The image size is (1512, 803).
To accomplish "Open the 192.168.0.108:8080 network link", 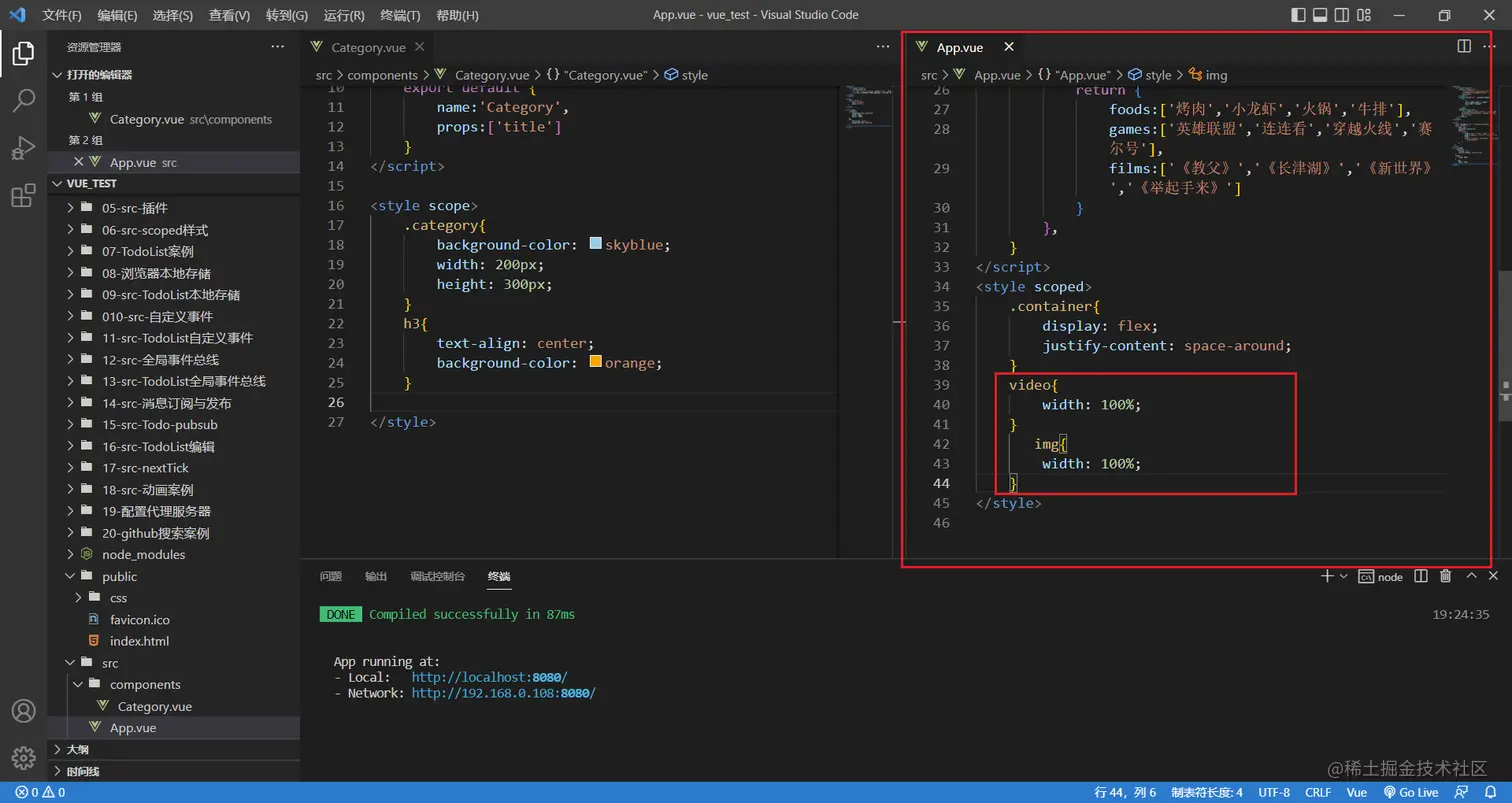I will point(503,693).
